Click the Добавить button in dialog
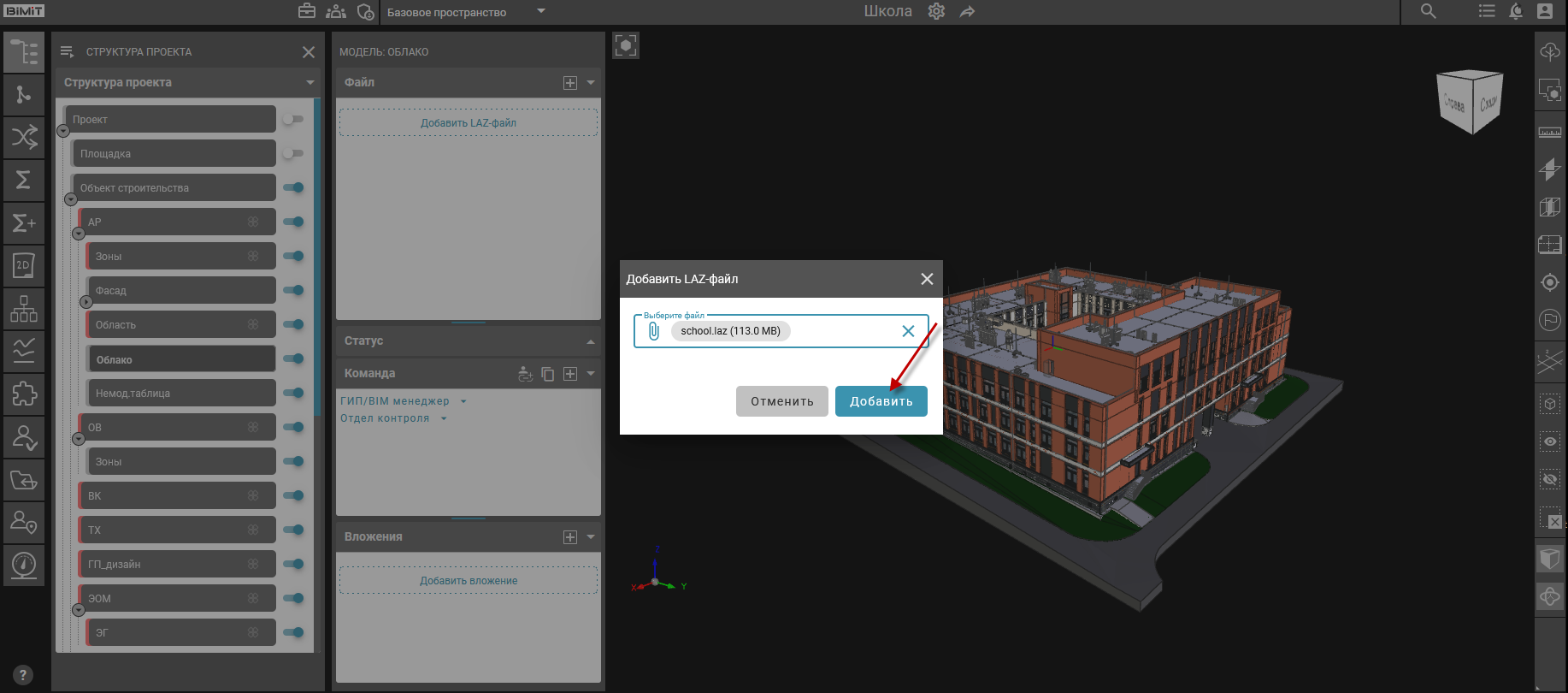Viewport: 1568px width, 693px height. tap(881, 401)
